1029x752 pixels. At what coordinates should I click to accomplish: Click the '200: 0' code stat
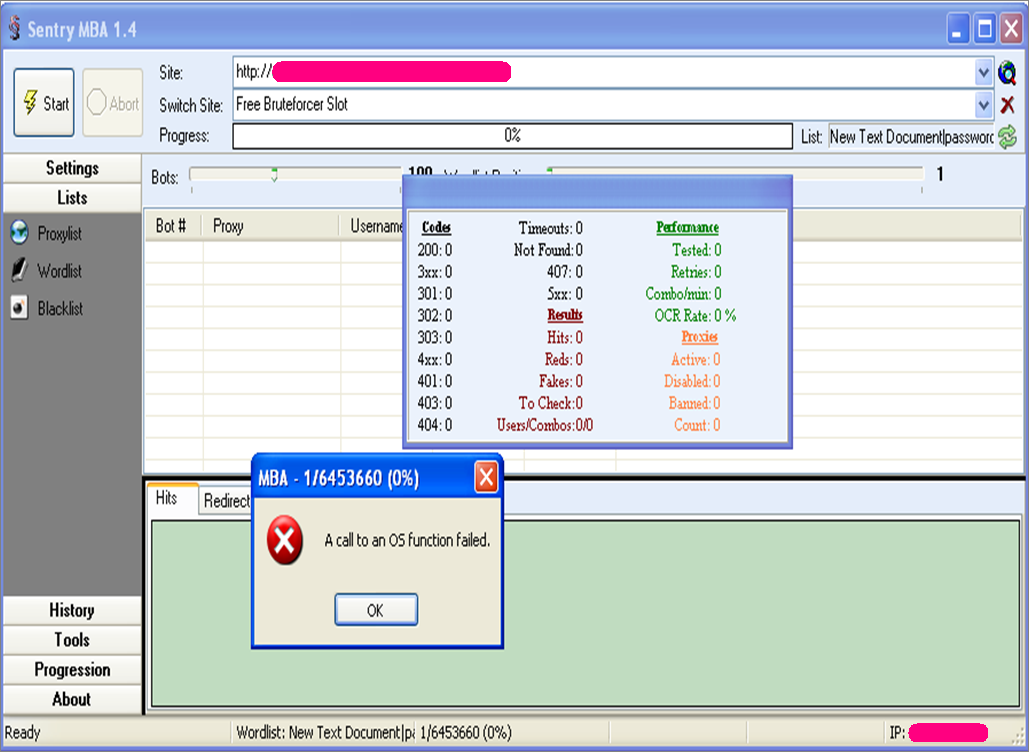click(434, 249)
